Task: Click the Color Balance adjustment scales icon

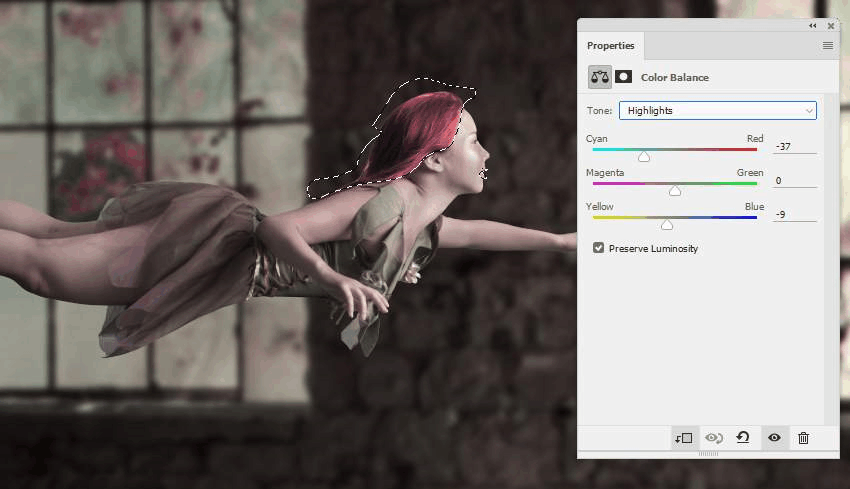Action: pyautogui.click(x=600, y=77)
